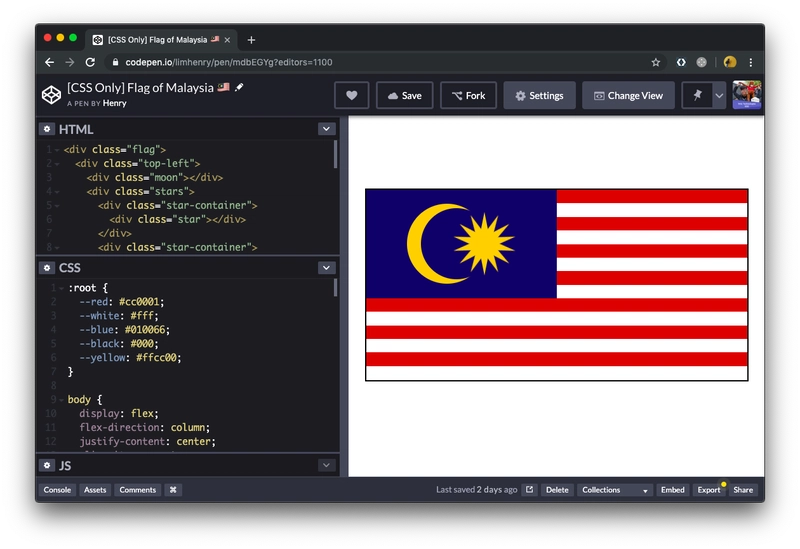This screenshot has height=549, width=800.
Task: Fold the :root CSS rule
Action: coord(61,288)
